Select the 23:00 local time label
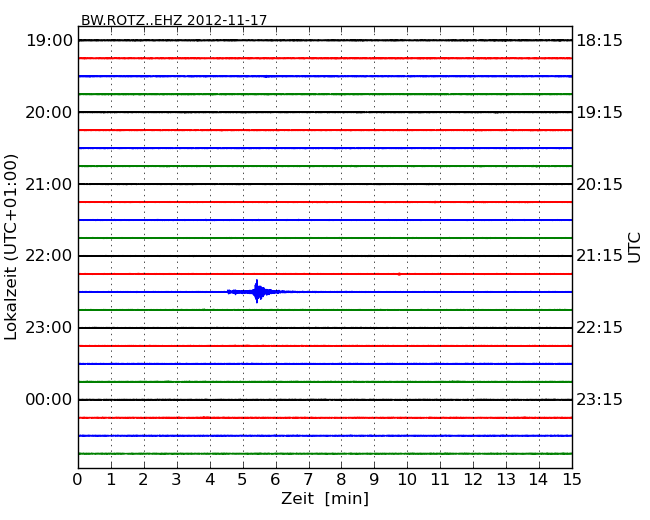This screenshot has width=650, height=520. 49,328
